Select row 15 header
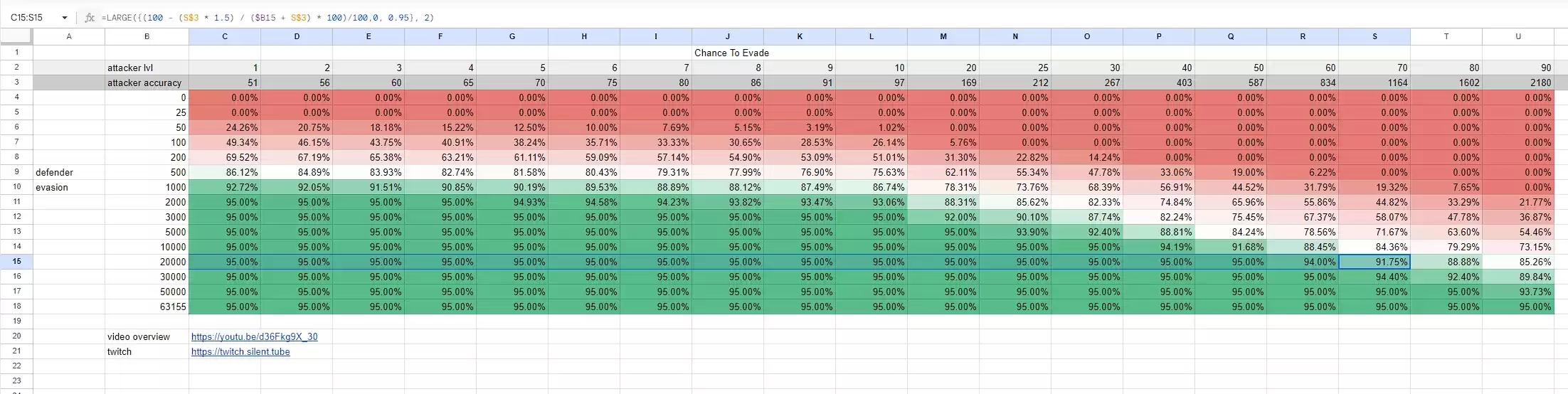Screen dimensions: 1568x394 [16, 262]
